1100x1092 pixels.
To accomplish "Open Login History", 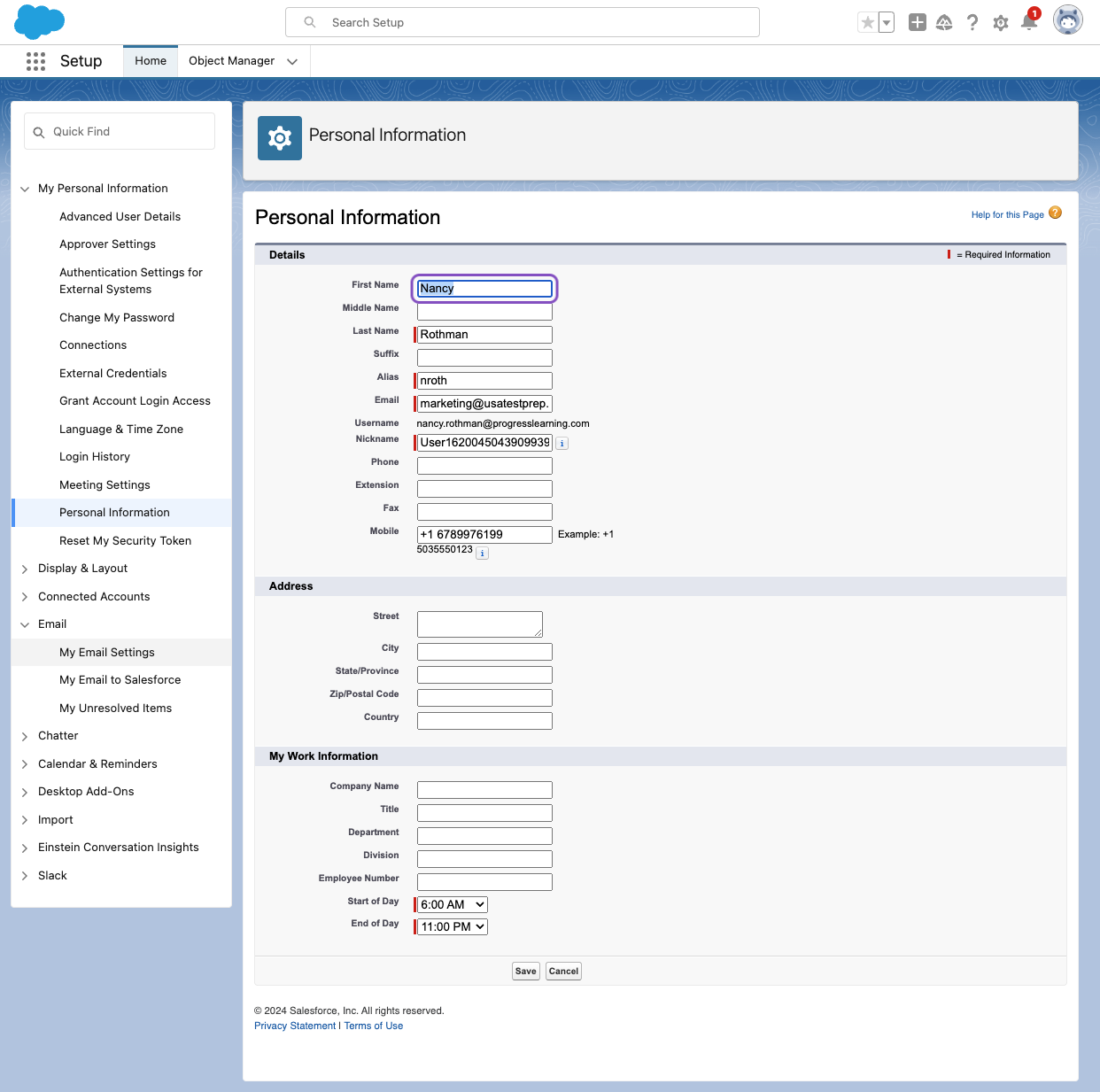I will tap(95, 457).
